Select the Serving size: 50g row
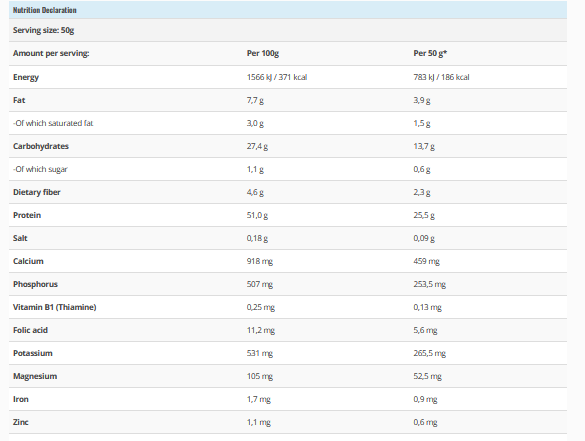Viewport: 585px width, 441px height. coord(288,30)
